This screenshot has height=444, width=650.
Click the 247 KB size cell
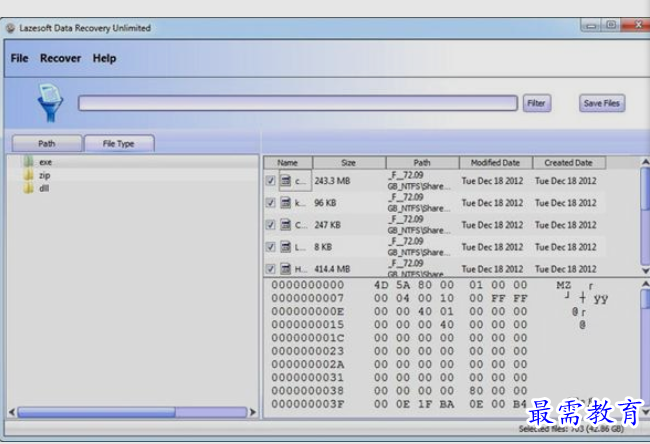click(327, 225)
